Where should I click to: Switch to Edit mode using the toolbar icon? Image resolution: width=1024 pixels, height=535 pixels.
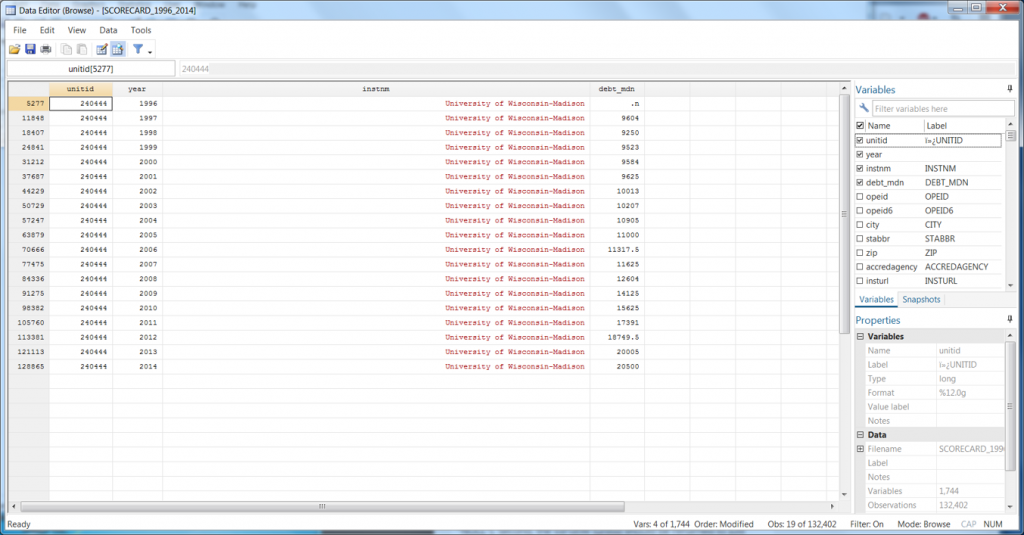(x=101, y=49)
